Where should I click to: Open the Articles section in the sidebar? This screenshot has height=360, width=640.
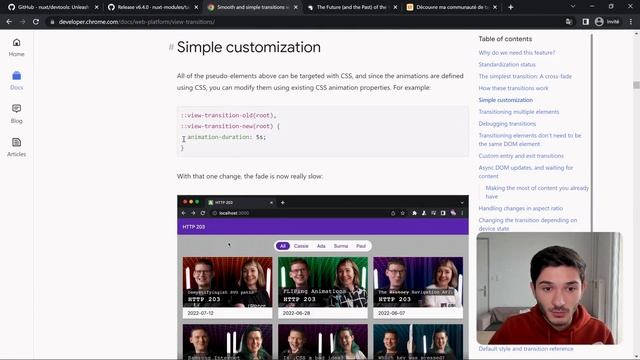16,147
